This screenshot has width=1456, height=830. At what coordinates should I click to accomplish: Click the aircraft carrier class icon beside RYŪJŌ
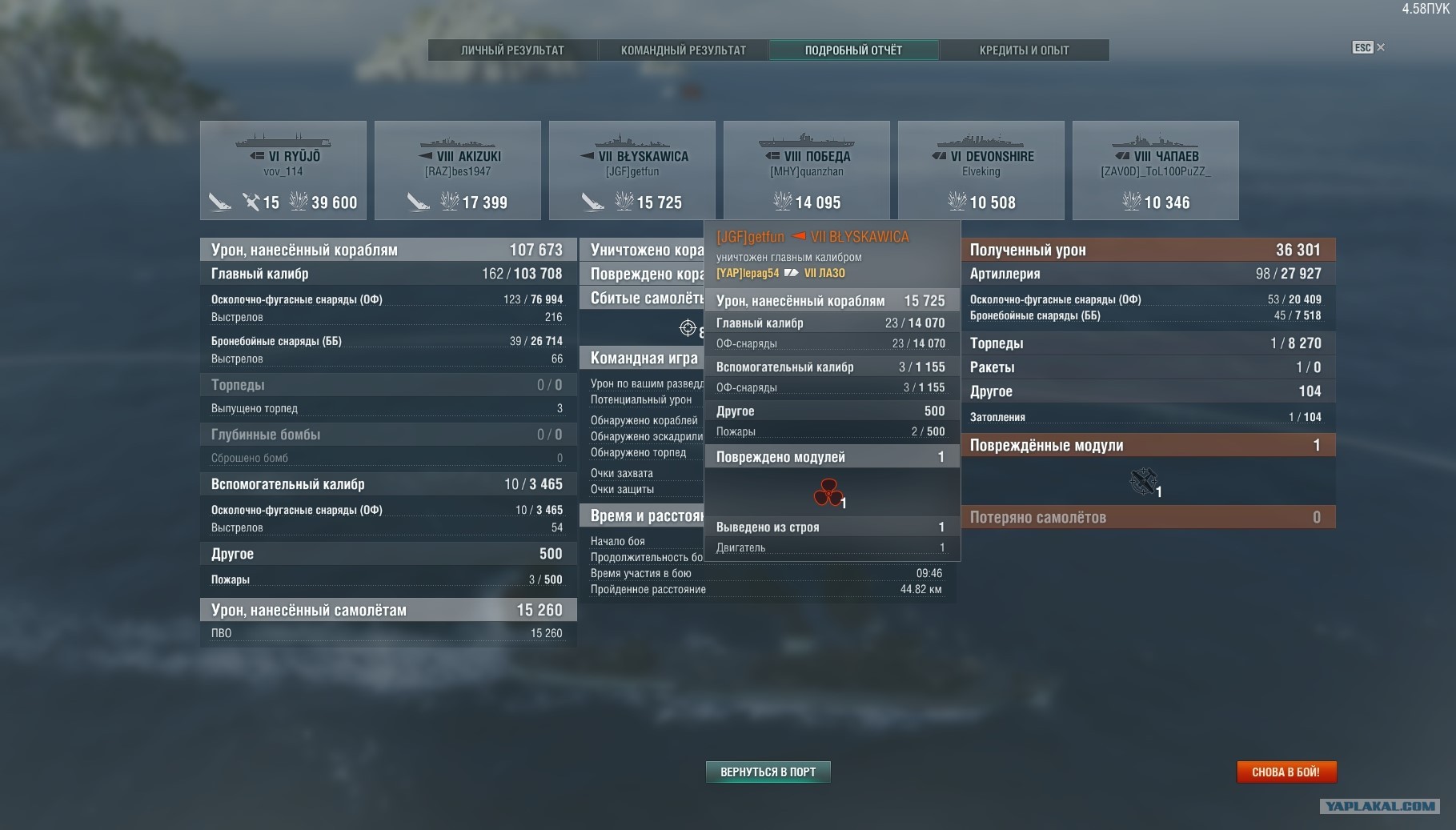coord(257,156)
